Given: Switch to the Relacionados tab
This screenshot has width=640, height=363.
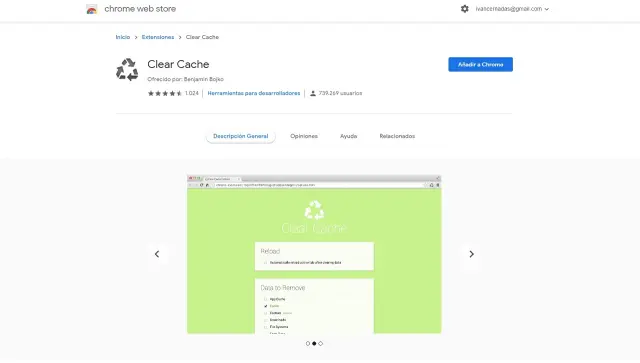Looking at the screenshot, I should [x=397, y=136].
